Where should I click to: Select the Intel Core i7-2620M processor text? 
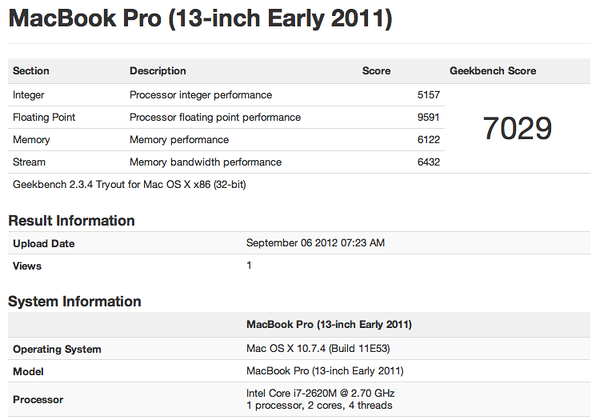pyautogui.click(x=320, y=393)
